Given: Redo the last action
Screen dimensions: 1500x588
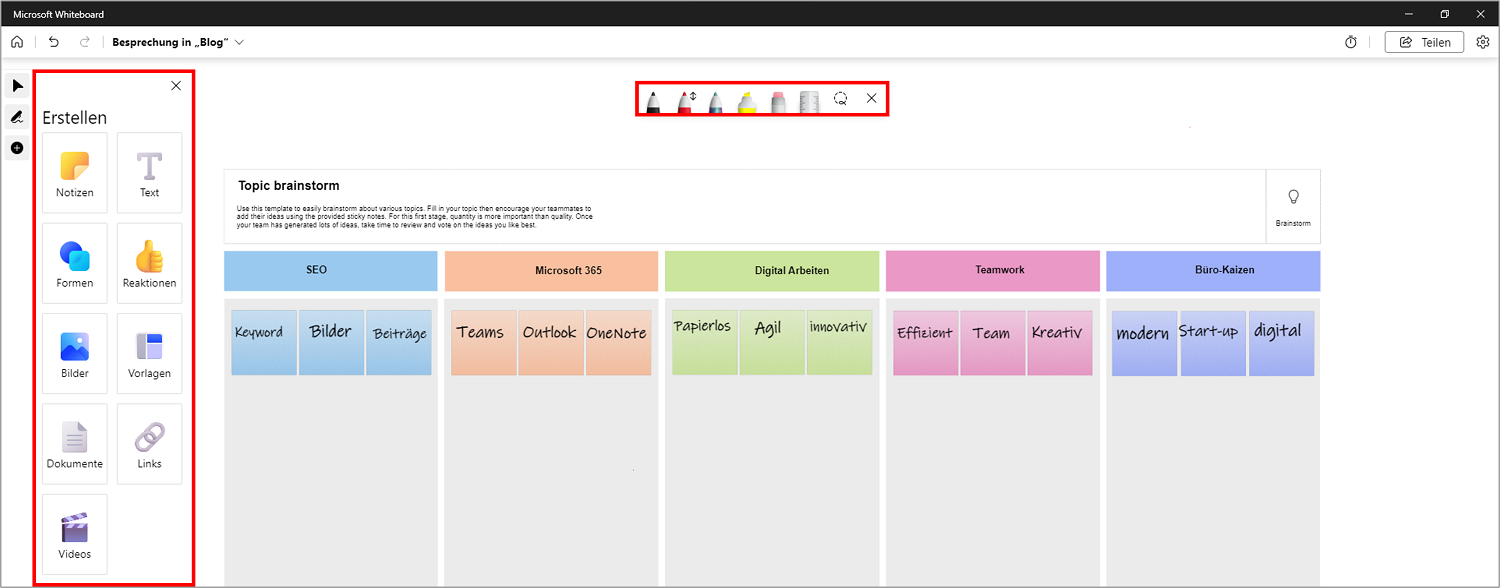Looking at the screenshot, I should point(85,42).
